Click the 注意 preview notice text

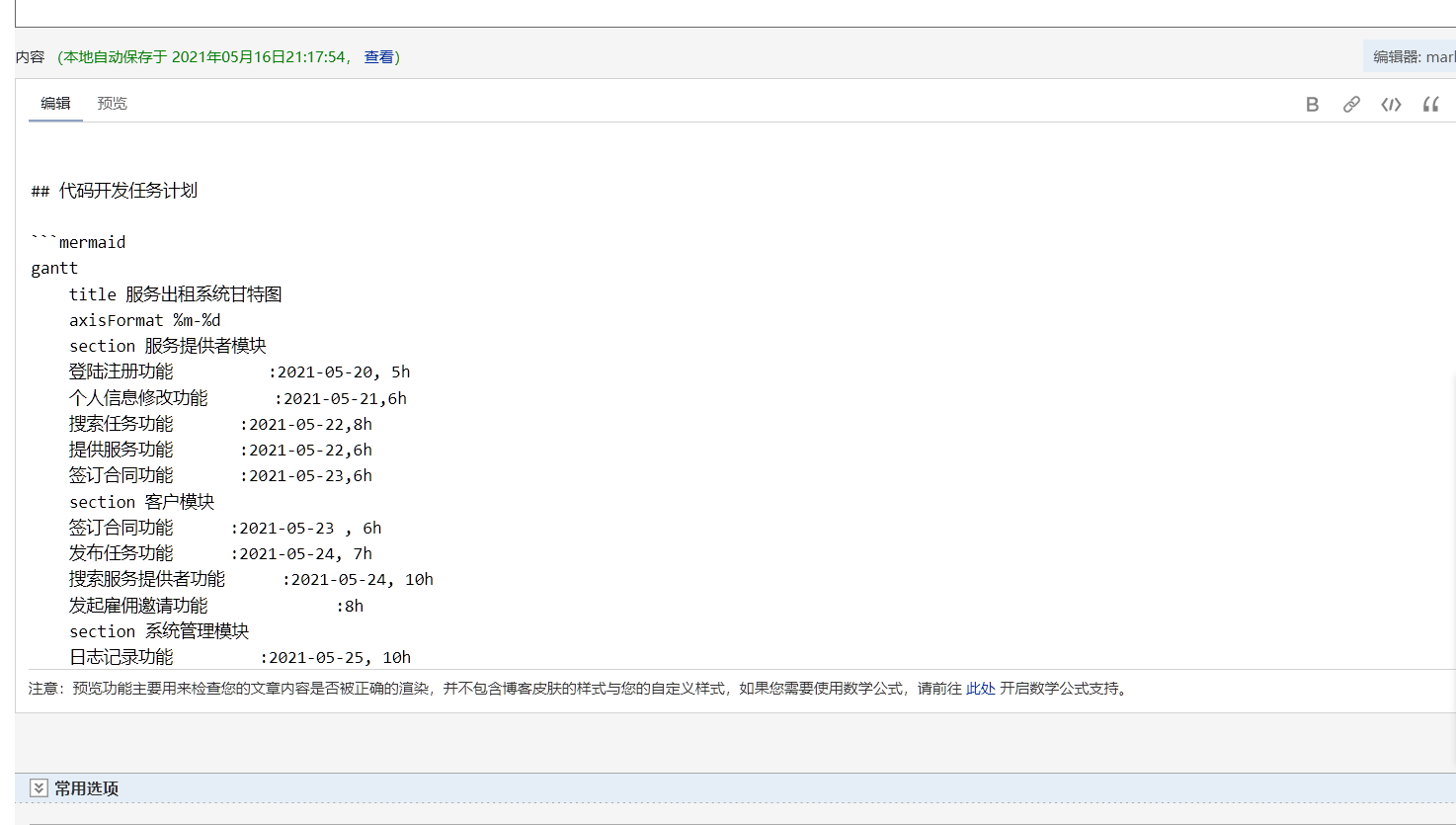tap(577, 689)
